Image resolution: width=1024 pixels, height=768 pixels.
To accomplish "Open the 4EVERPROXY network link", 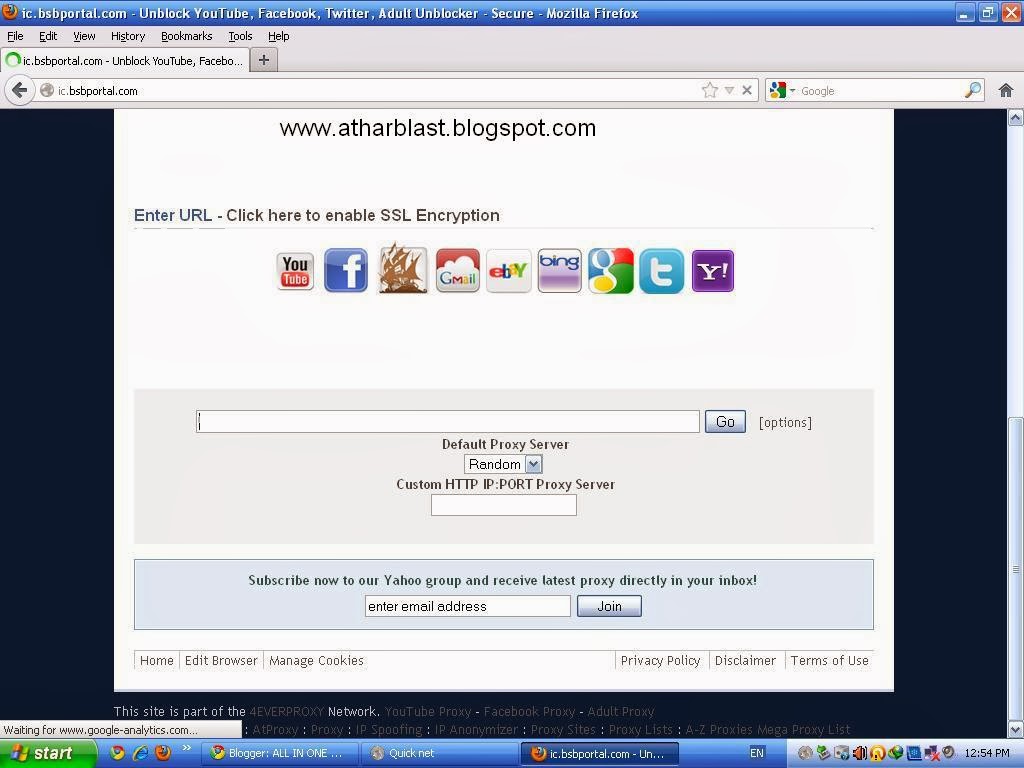I will click(287, 711).
